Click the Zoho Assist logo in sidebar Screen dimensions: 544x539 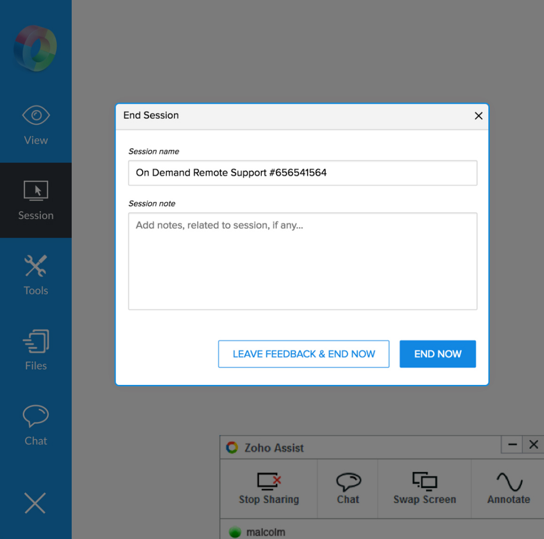click(35, 48)
